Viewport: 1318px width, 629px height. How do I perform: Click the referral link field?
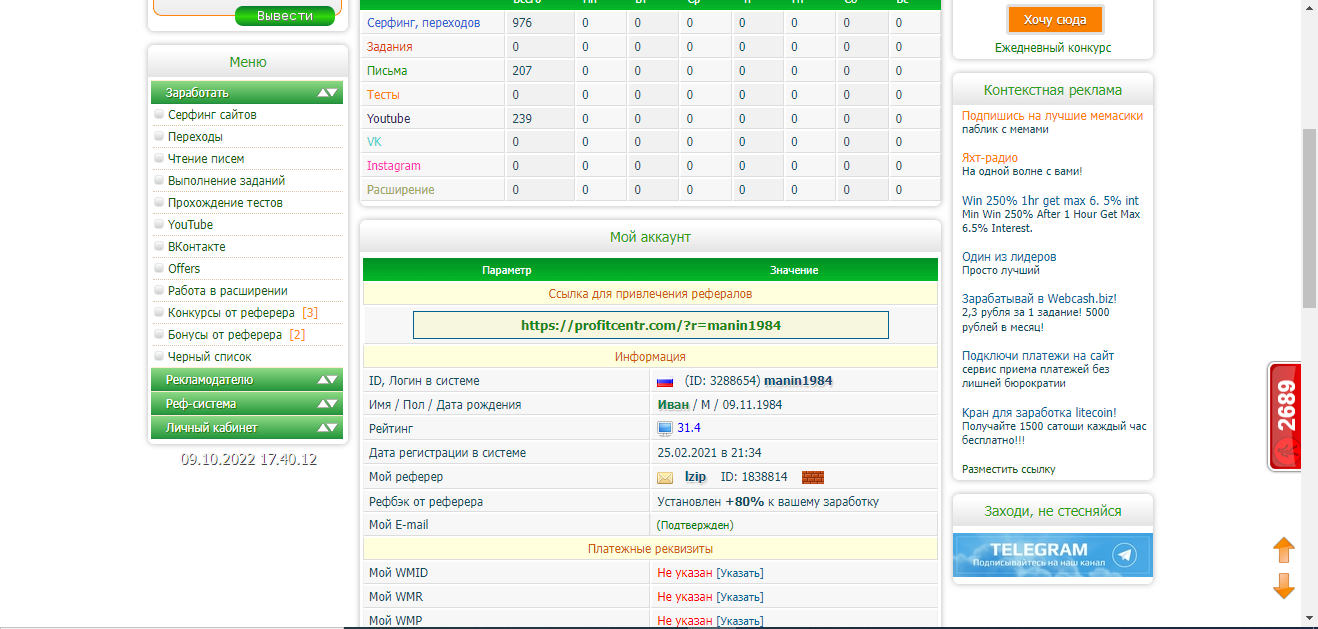click(651, 325)
